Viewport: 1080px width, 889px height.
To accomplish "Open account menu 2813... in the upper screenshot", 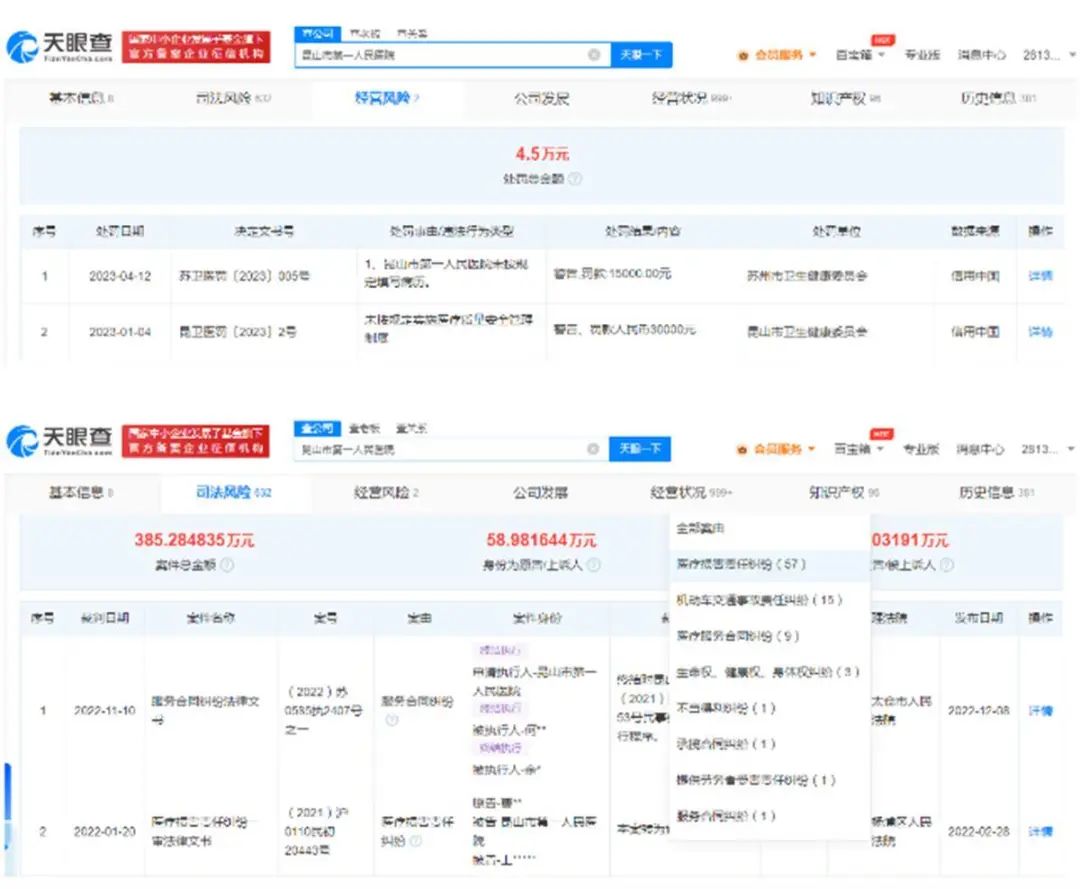I will point(1048,54).
